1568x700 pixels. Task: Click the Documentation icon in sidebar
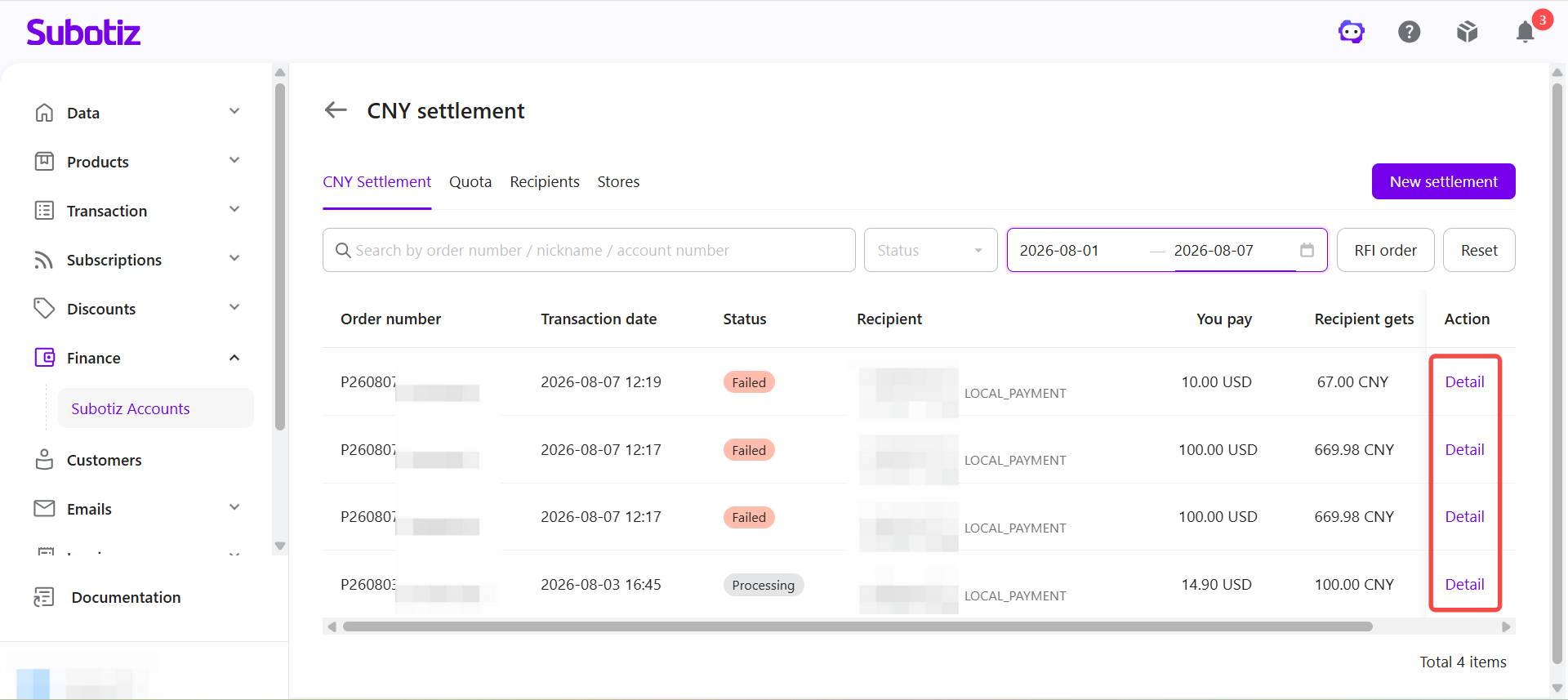tap(44, 597)
